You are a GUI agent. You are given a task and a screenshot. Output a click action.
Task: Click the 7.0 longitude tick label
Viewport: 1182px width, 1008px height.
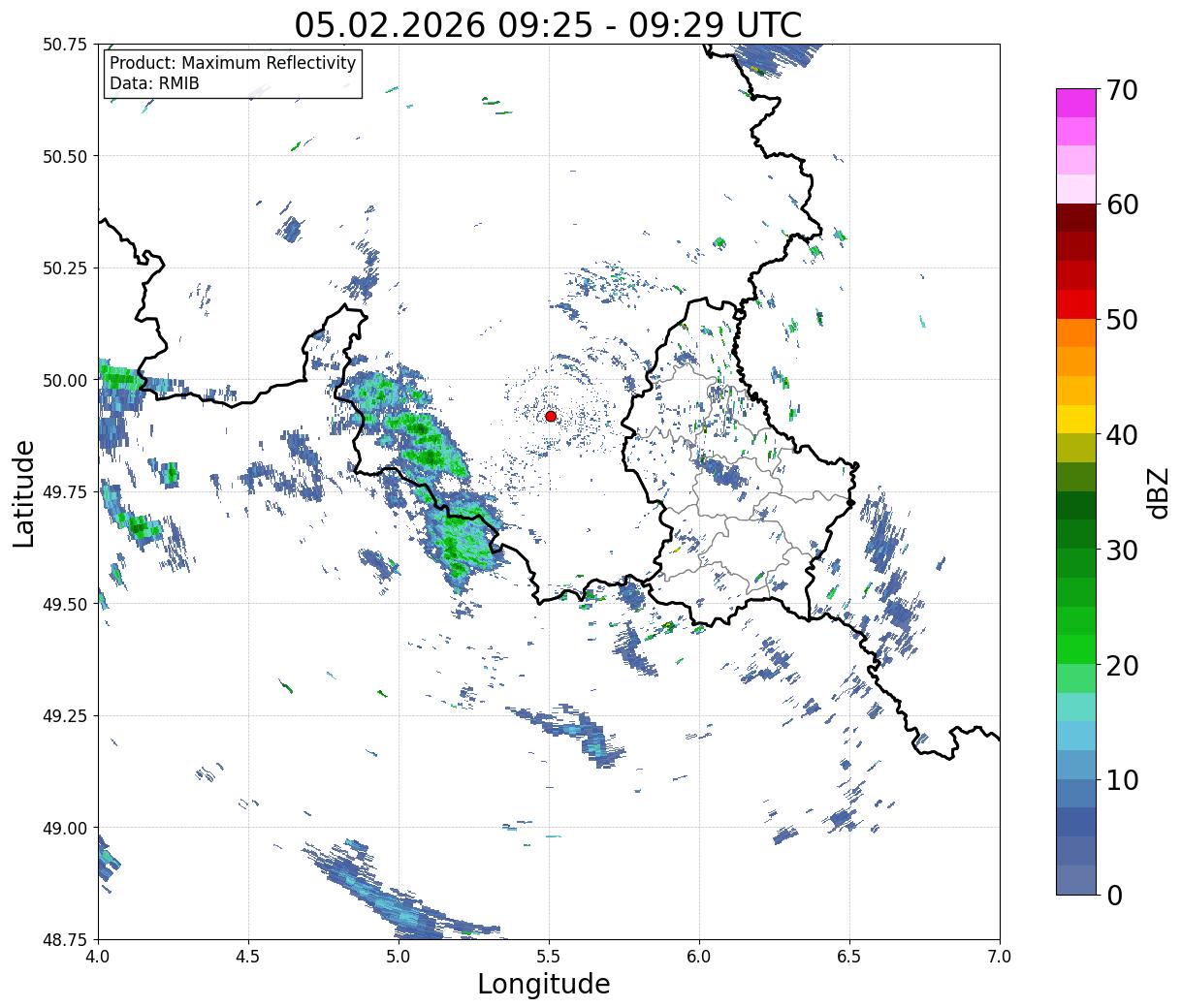pos(1000,956)
